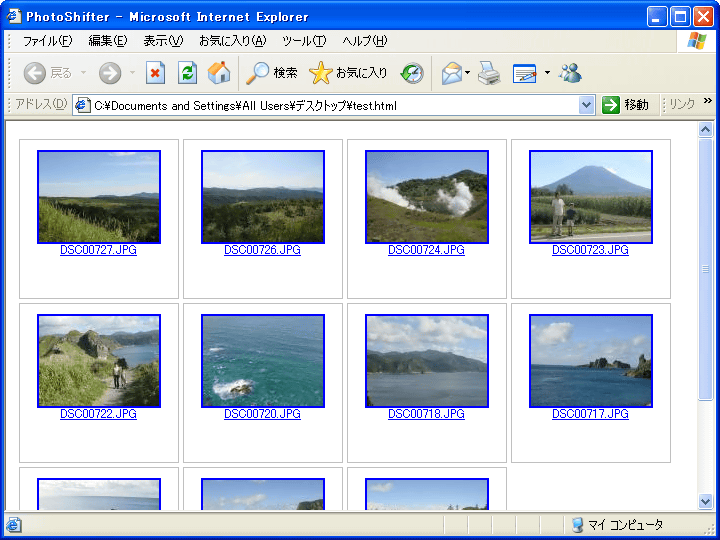
Task: Open the DSC00726.JPG link
Action: pos(262,250)
